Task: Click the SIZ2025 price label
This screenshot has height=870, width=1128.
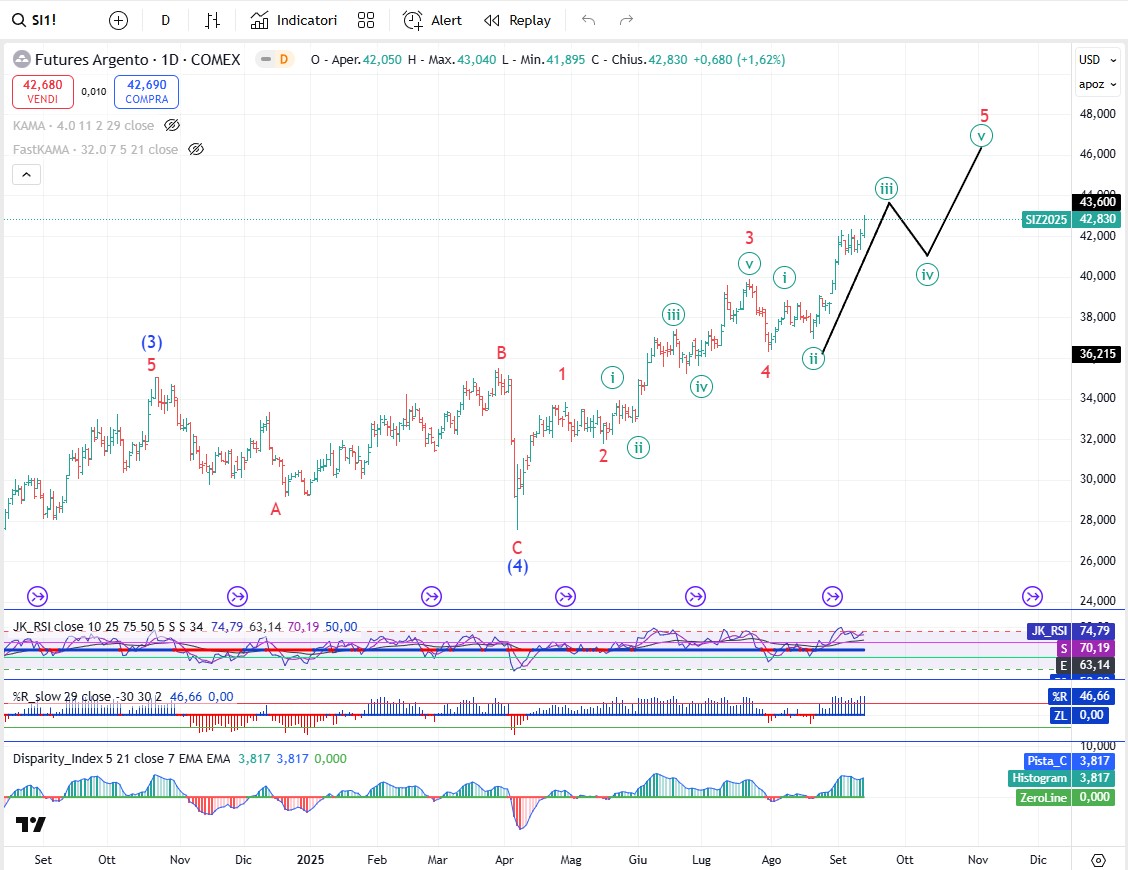Action: coord(1046,219)
